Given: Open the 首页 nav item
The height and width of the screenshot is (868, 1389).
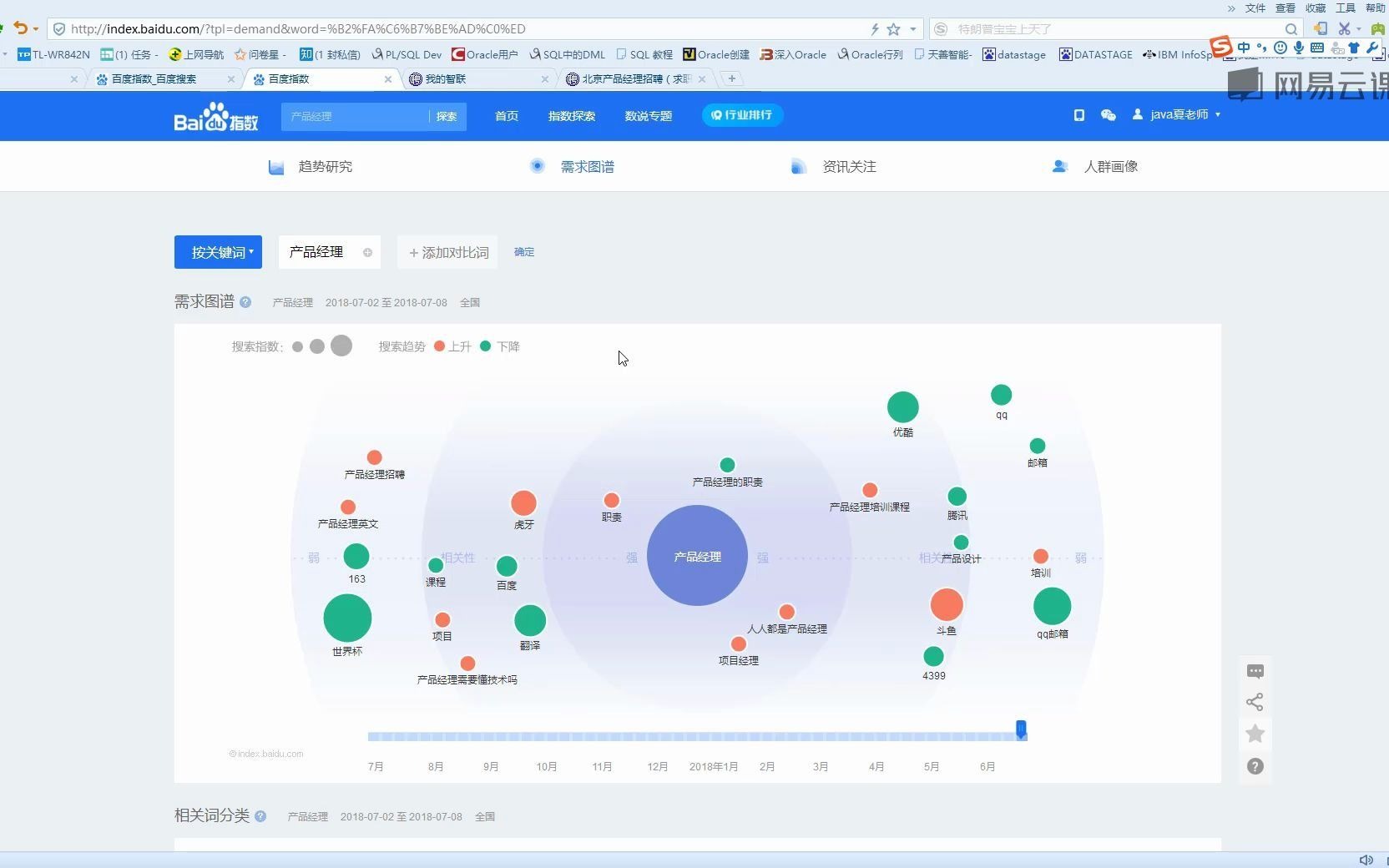Looking at the screenshot, I should tap(507, 116).
